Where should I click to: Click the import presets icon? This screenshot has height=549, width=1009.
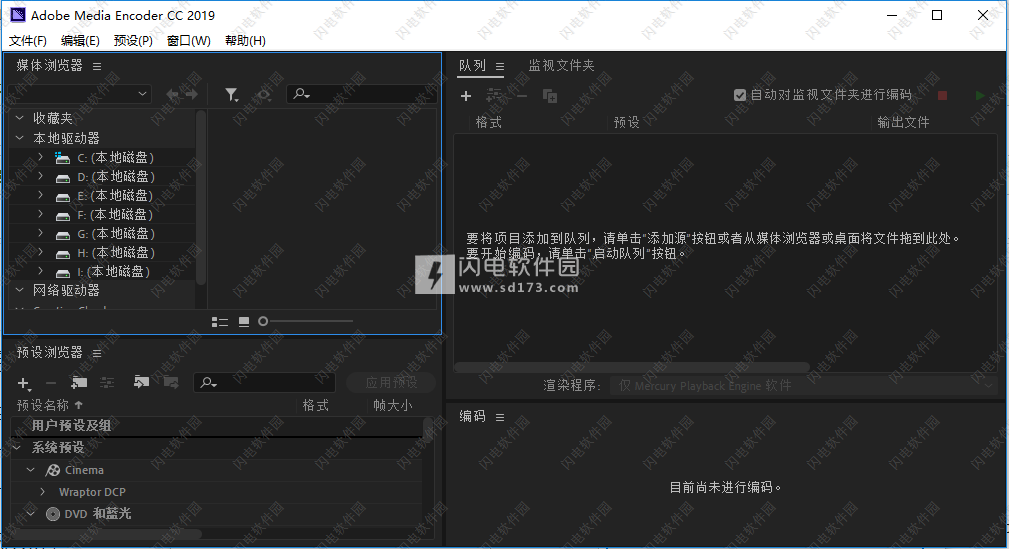141,383
